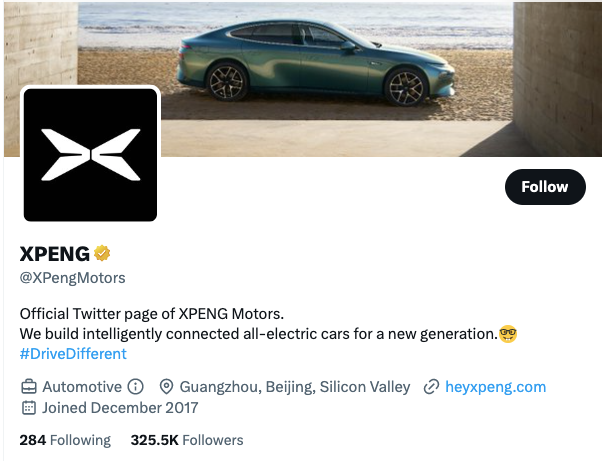Click the location pin icon
The image size is (602, 461).
167,386
